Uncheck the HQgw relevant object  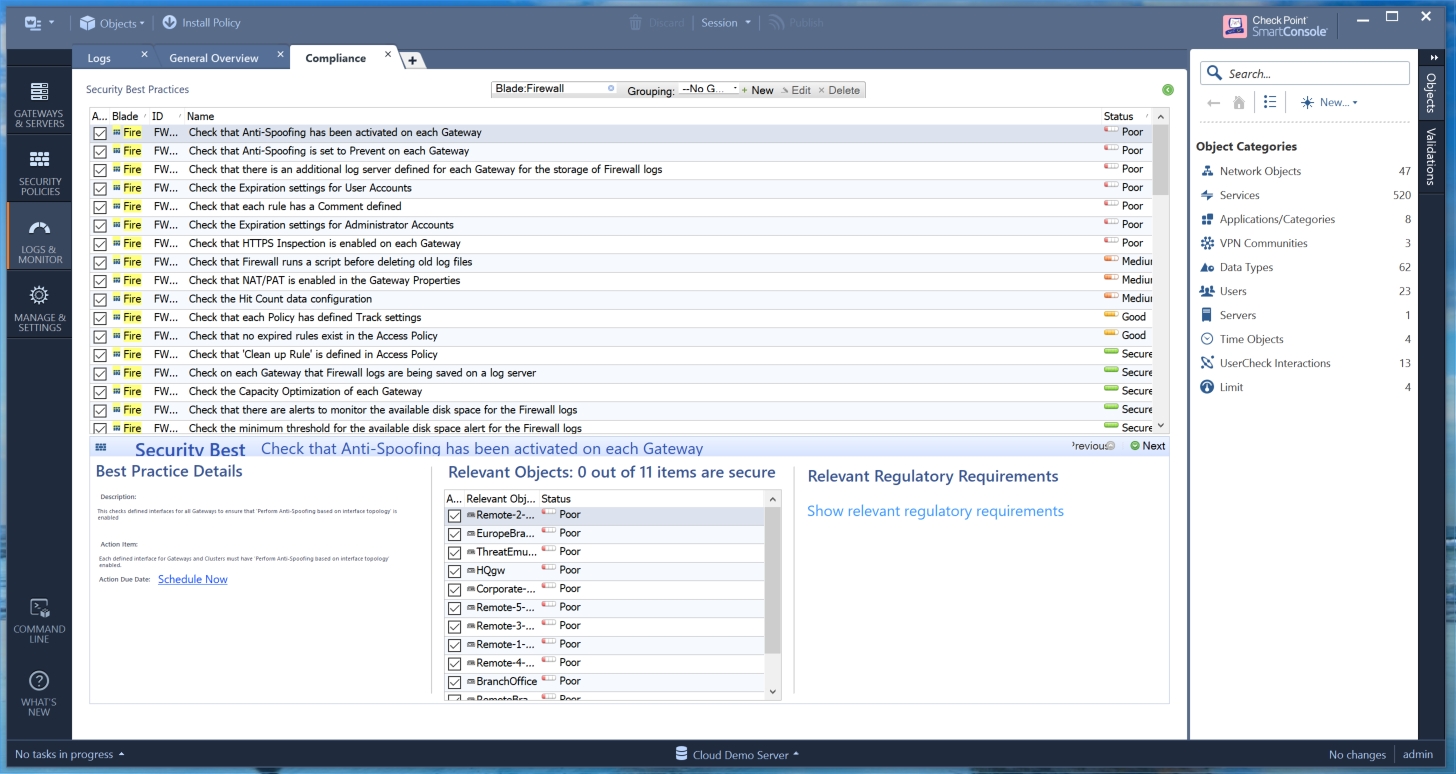point(455,571)
